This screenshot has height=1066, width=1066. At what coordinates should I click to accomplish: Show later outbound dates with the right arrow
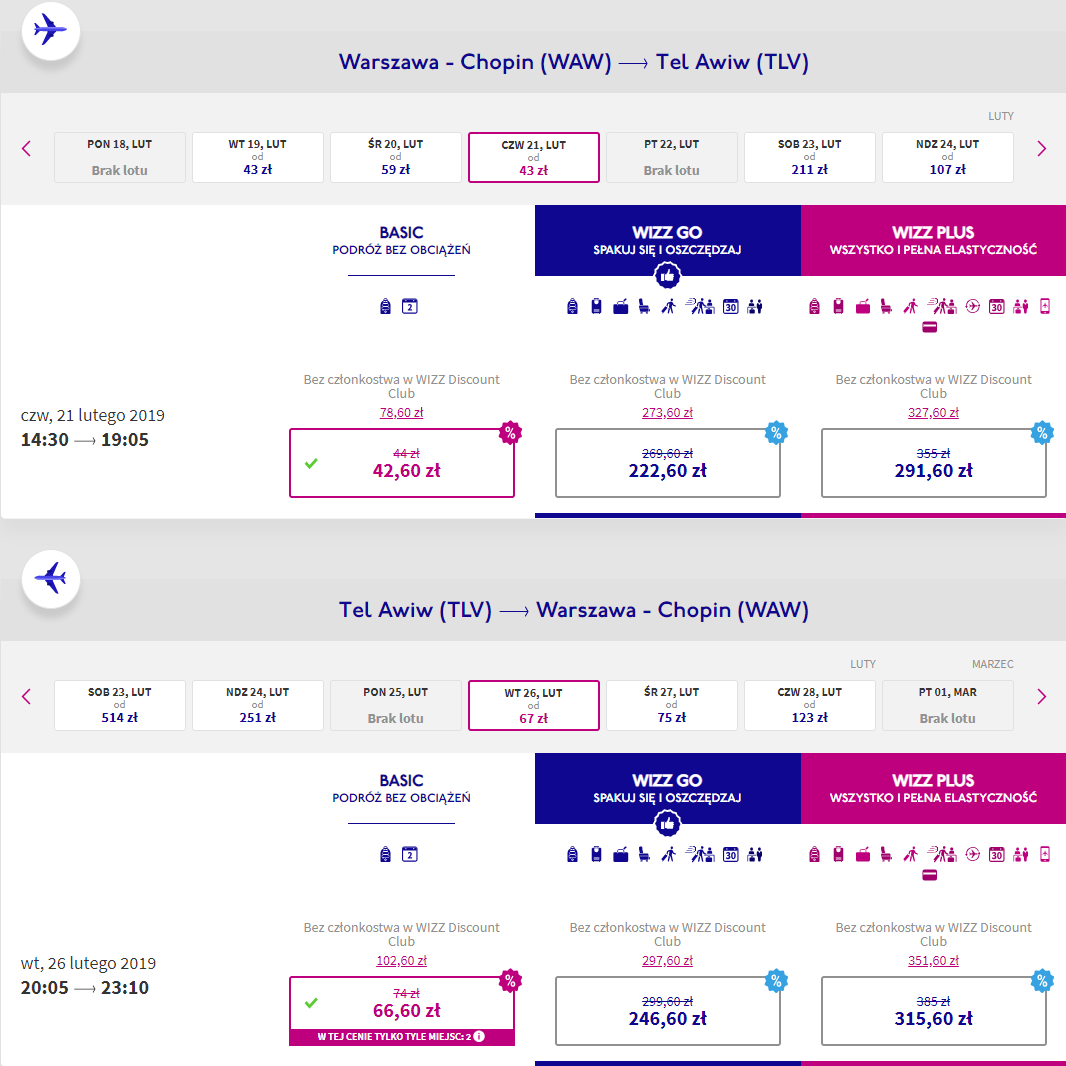pyautogui.click(x=1041, y=149)
